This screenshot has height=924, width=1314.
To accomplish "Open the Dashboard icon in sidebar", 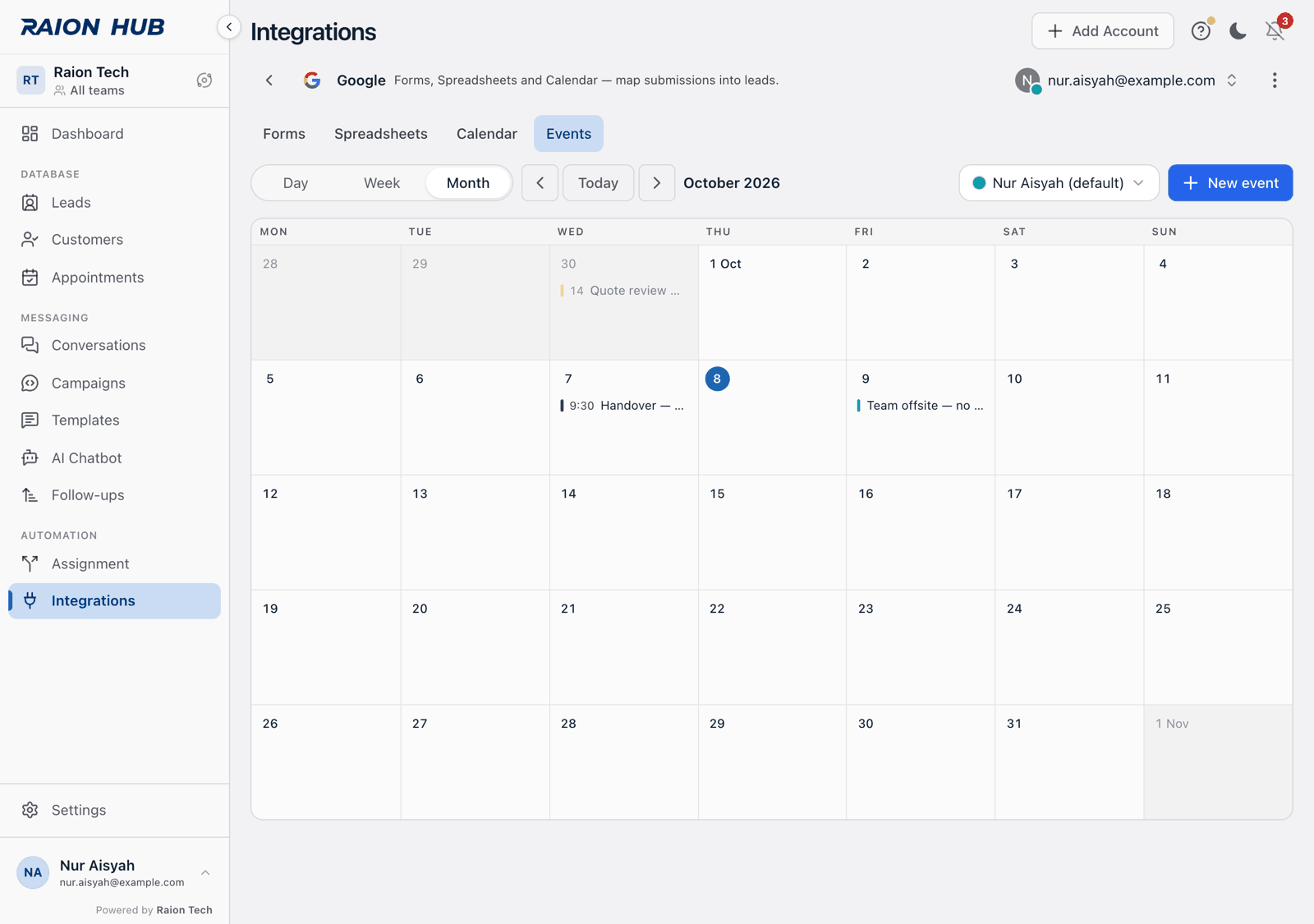I will point(30,134).
